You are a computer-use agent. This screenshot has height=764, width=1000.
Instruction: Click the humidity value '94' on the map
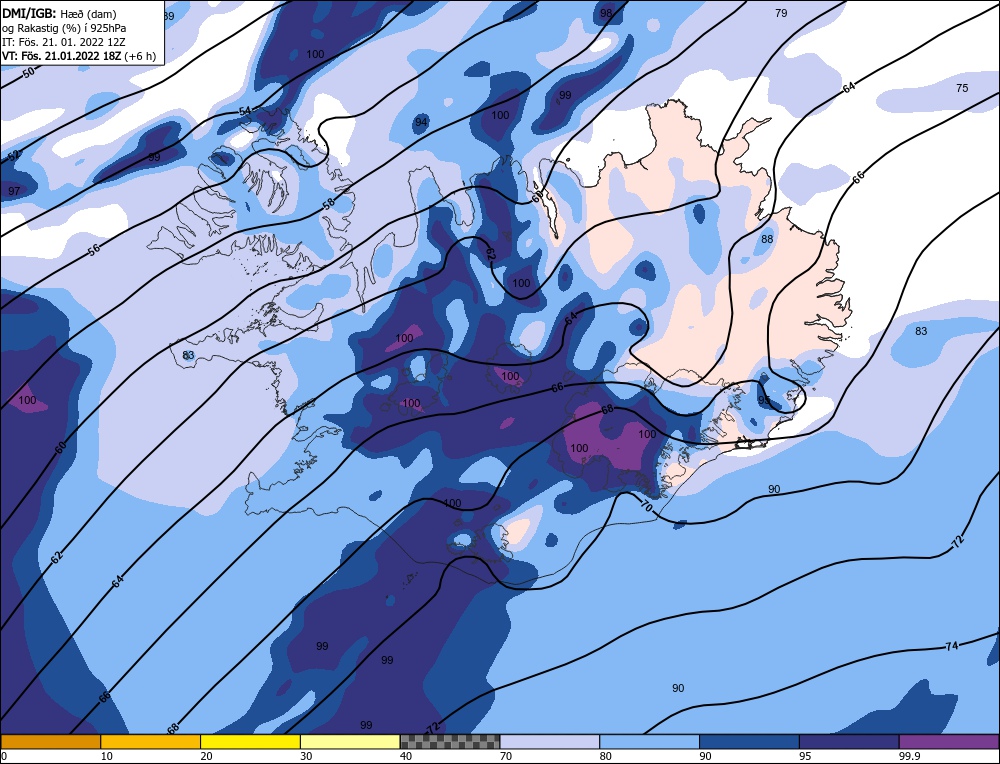click(x=421, y=122)
